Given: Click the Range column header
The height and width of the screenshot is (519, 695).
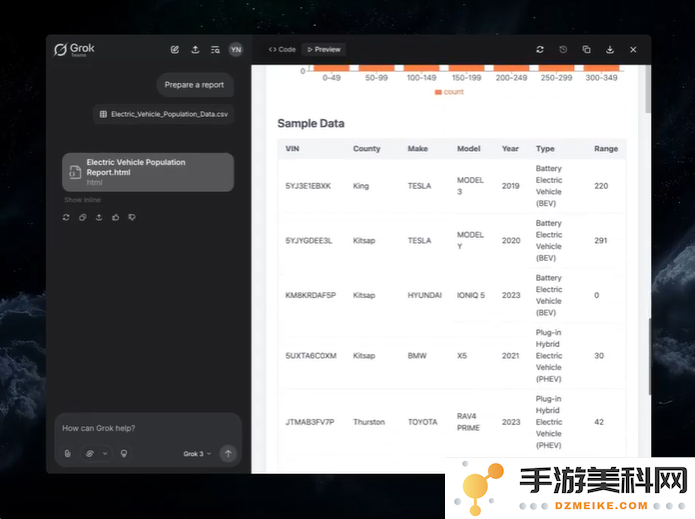Looking at the screenshot, I should click(x=606, y=148).
